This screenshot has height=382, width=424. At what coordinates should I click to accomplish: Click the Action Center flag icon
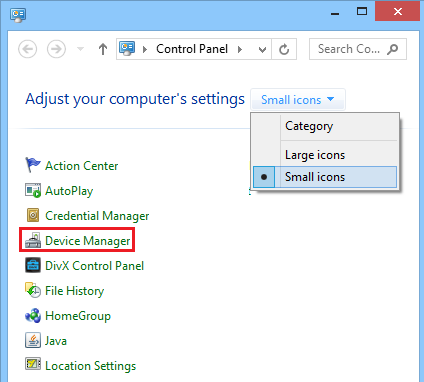(x=33, y=165)
